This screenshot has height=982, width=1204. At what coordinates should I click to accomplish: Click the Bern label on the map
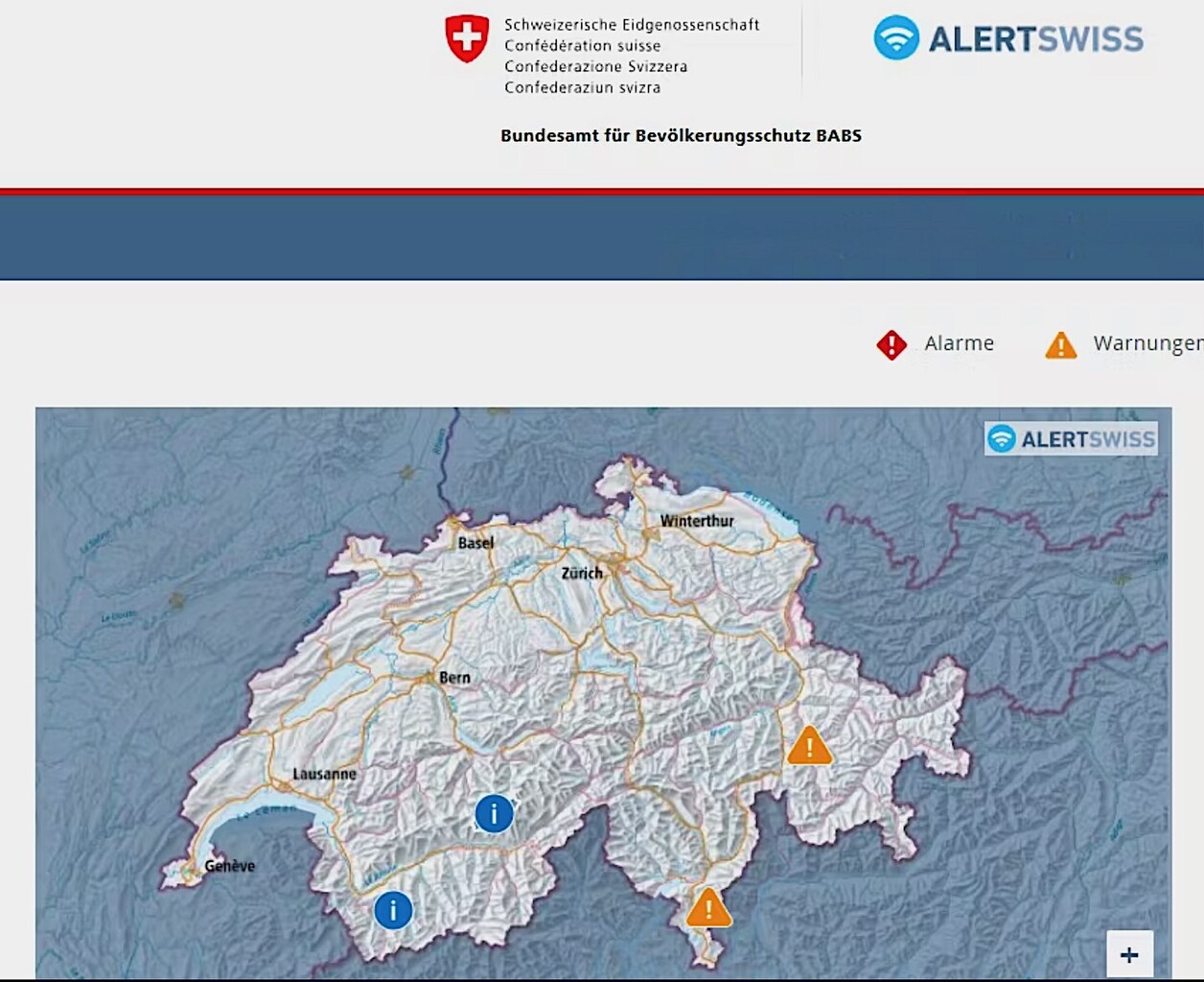454,677
